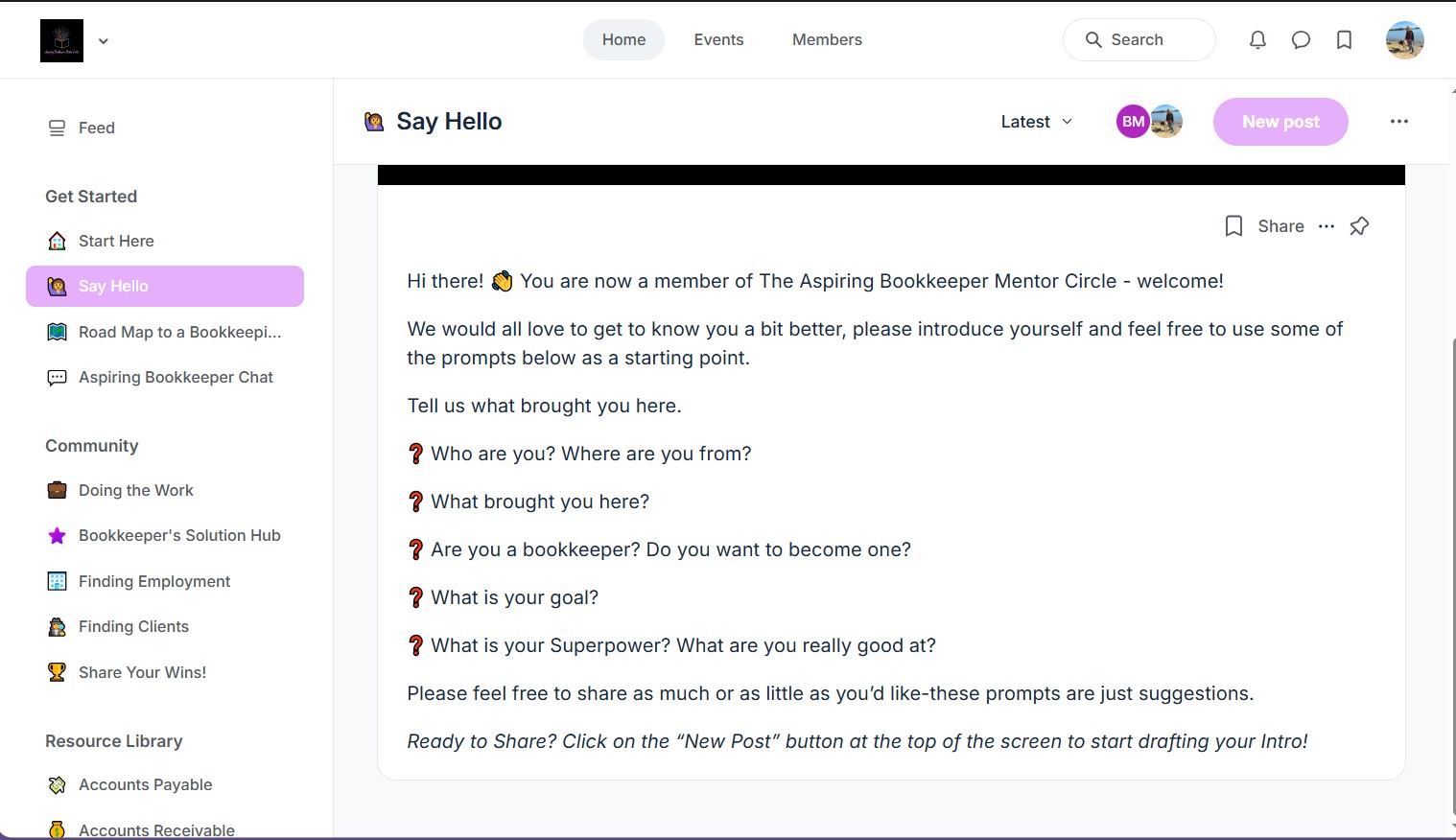Click the community logo in top-left
Viewport: 1456px width, 840px height.
coord(61,40)
